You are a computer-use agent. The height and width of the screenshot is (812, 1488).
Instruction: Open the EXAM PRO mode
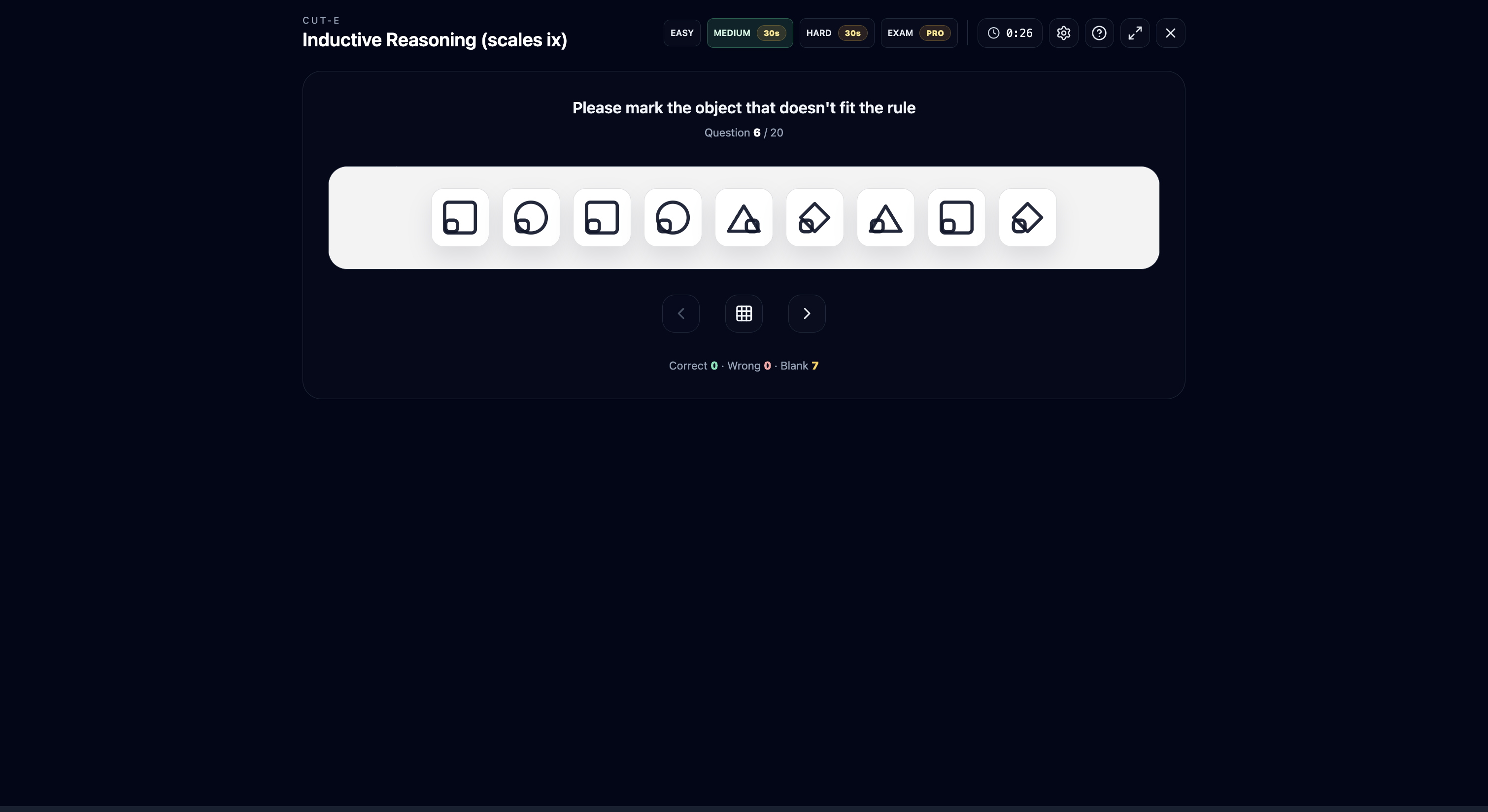tap(919, 33)
